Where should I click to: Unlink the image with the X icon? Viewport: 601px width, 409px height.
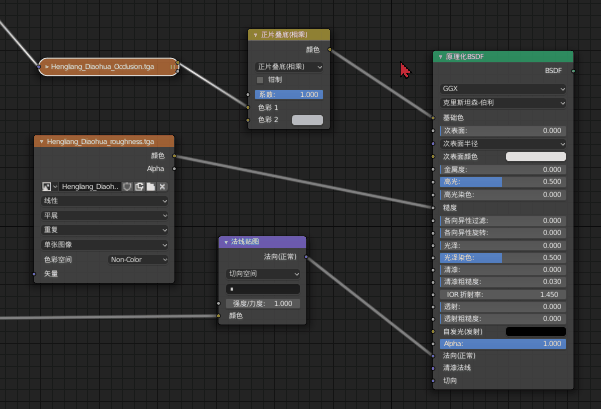163,187
